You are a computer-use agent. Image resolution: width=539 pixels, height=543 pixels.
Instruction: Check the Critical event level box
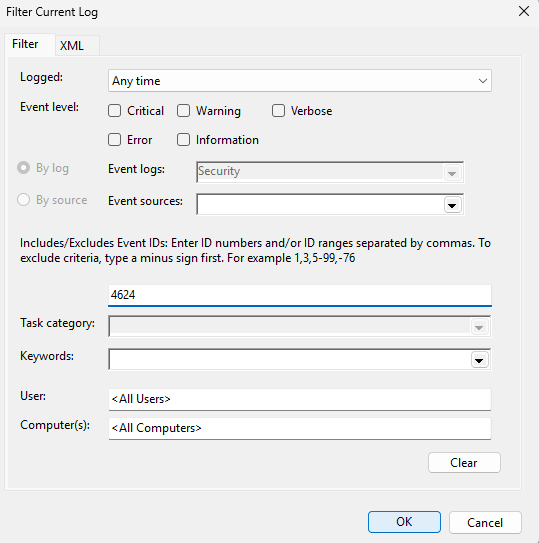[114, 111]
